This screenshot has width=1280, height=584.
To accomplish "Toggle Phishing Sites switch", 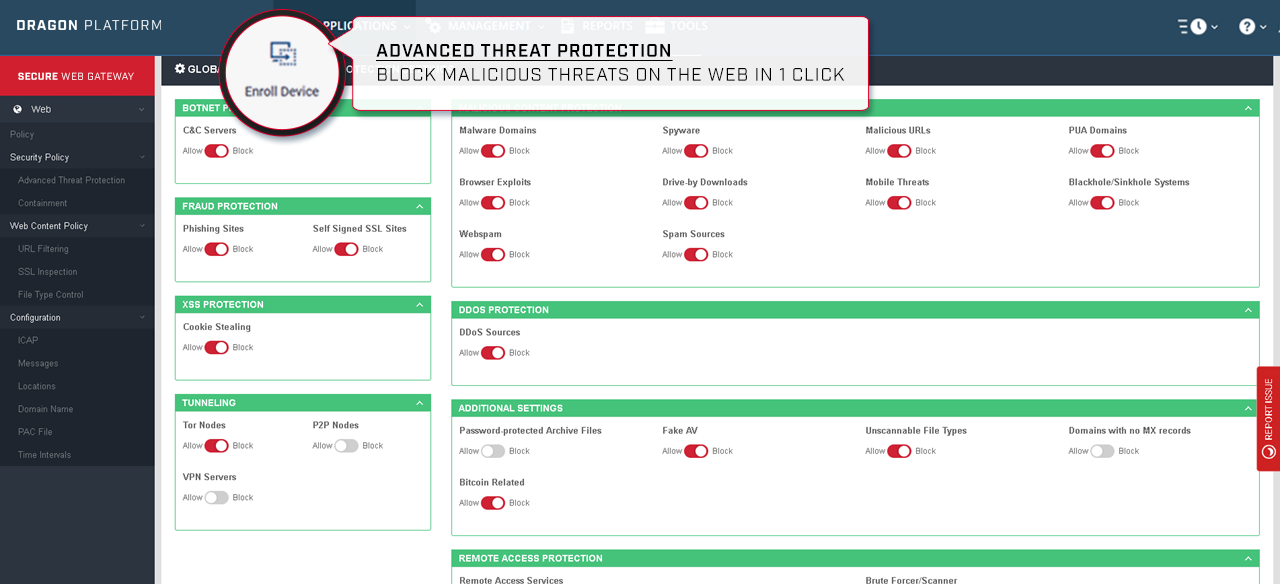I will (x=217, y=249).
